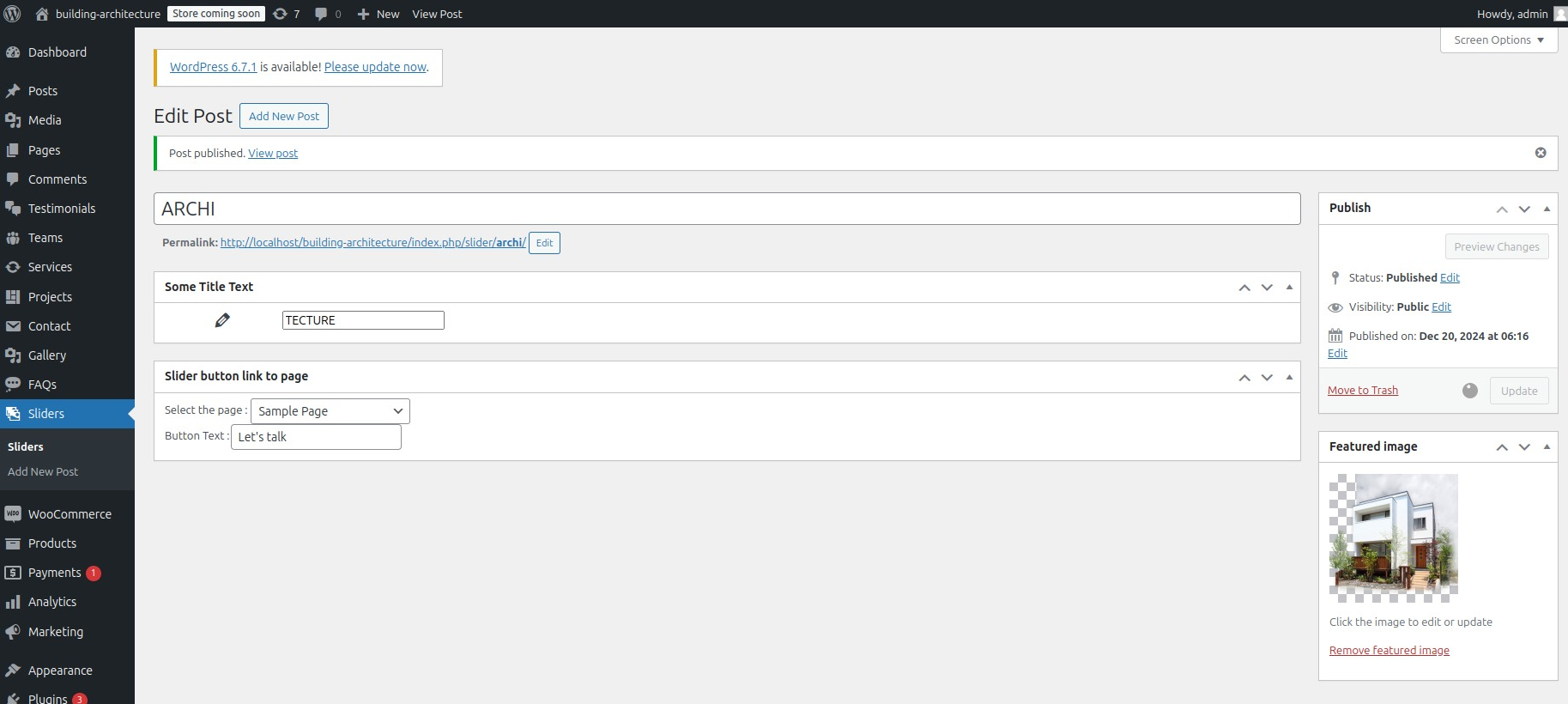This screenshot has width=1568, height=704.
Task: Open the Teams icon in sidebar
Action: (x=13, y=238)
